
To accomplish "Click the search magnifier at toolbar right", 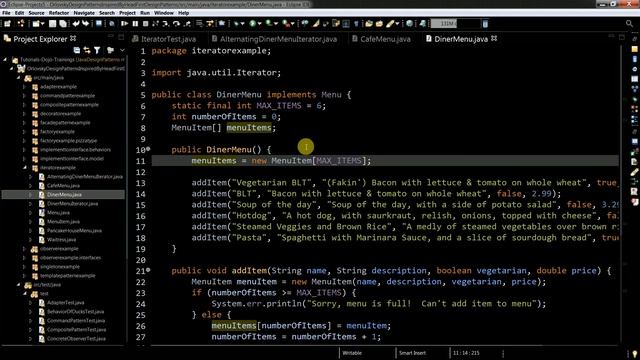I will point(629,24).
